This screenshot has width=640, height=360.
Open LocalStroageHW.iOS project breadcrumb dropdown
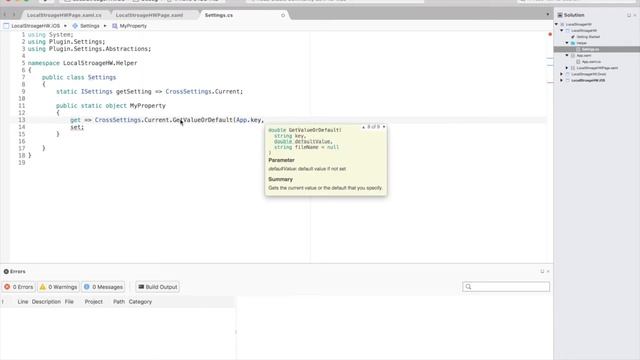tap(35, 26)
